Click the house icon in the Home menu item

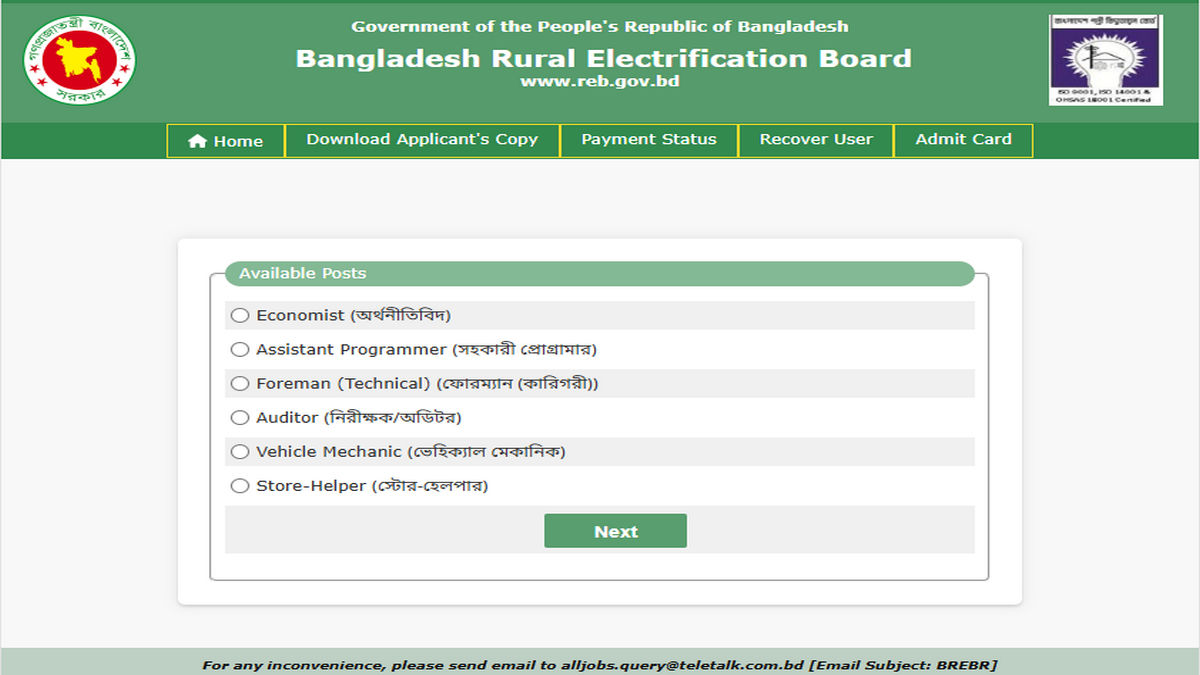click(x=197, y=141)
